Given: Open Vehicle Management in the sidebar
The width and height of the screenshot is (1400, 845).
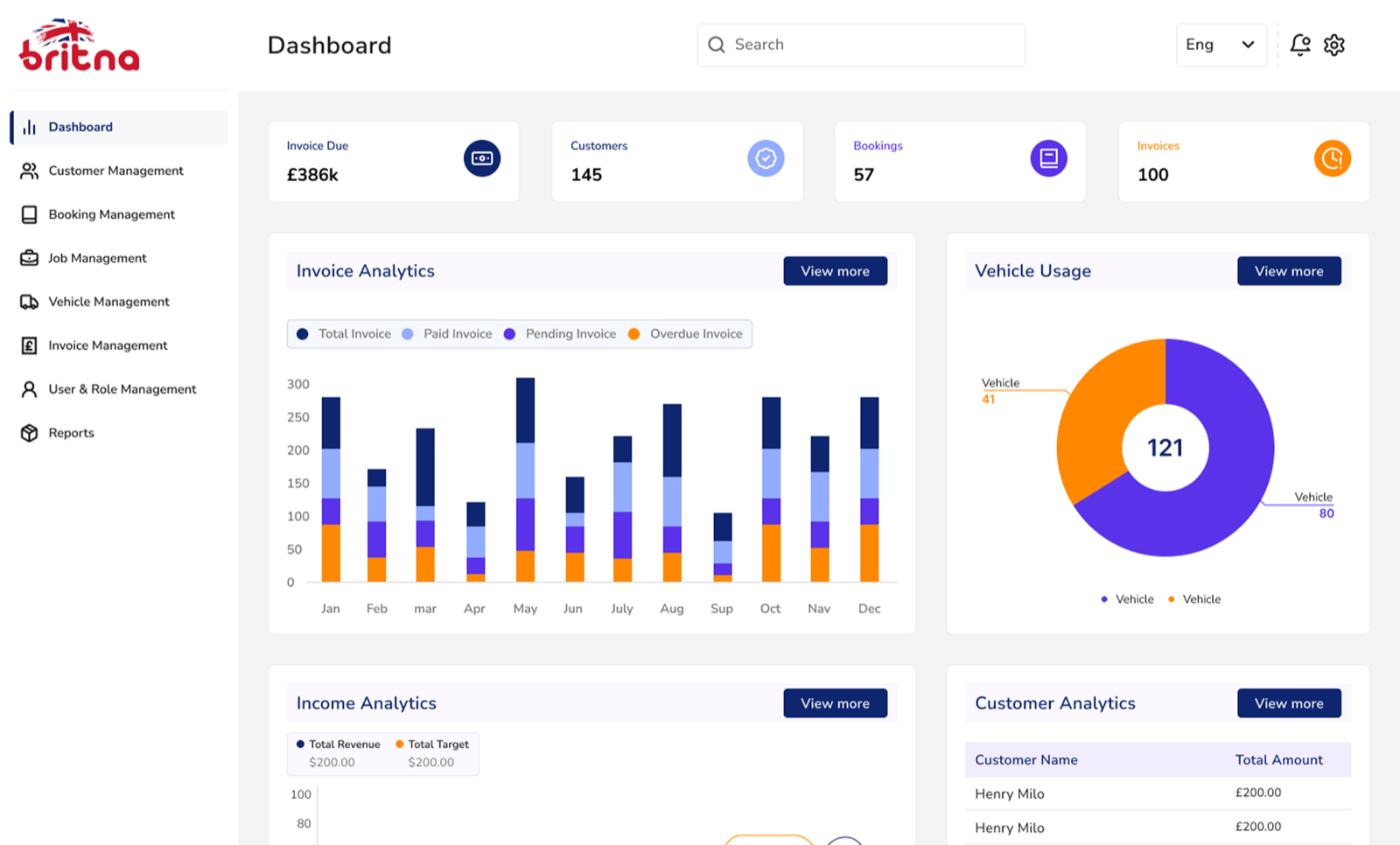Looking at the screenshot, I should point(108,302).
